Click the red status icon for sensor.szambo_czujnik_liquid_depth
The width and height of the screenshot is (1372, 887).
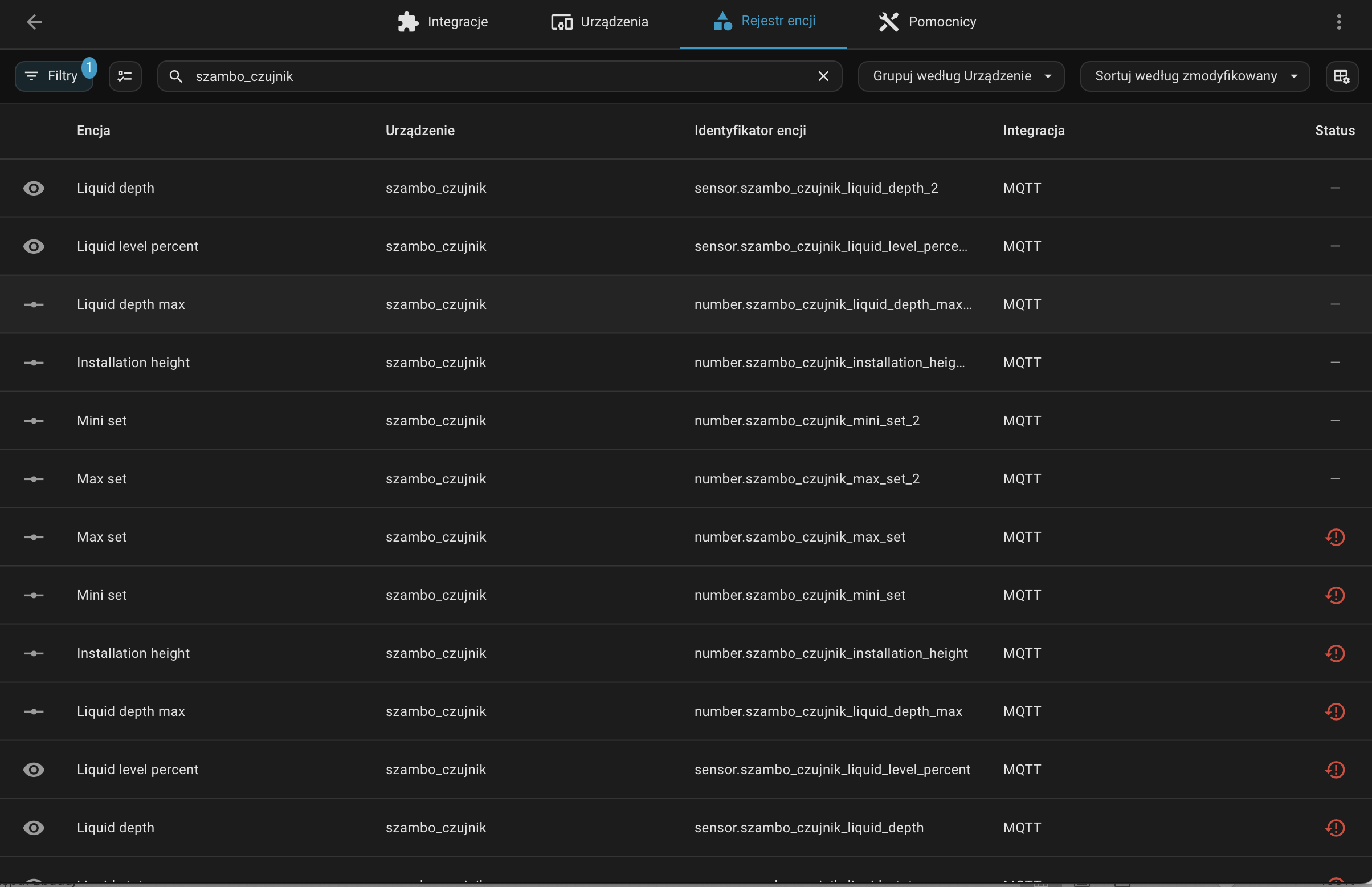pos(1334,828)
